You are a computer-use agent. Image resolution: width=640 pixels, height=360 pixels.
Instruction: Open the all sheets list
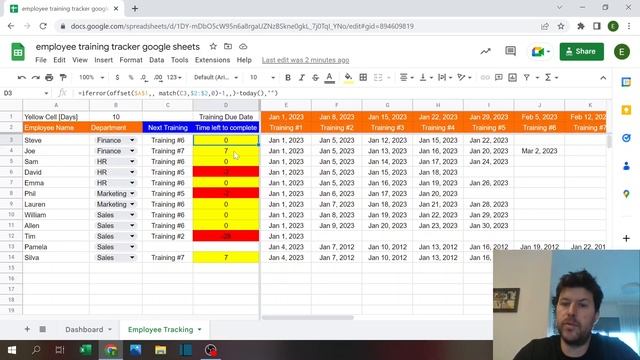42,329
